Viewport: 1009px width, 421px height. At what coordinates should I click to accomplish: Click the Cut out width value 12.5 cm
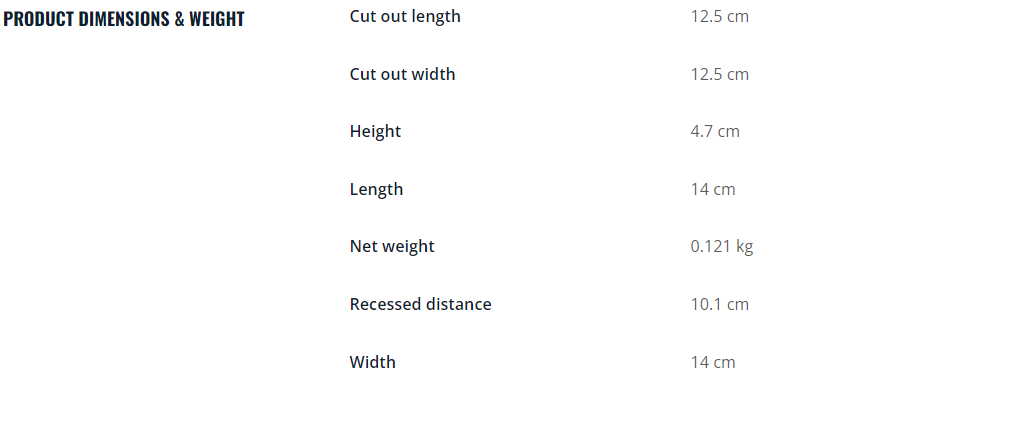tap(719, 74)
